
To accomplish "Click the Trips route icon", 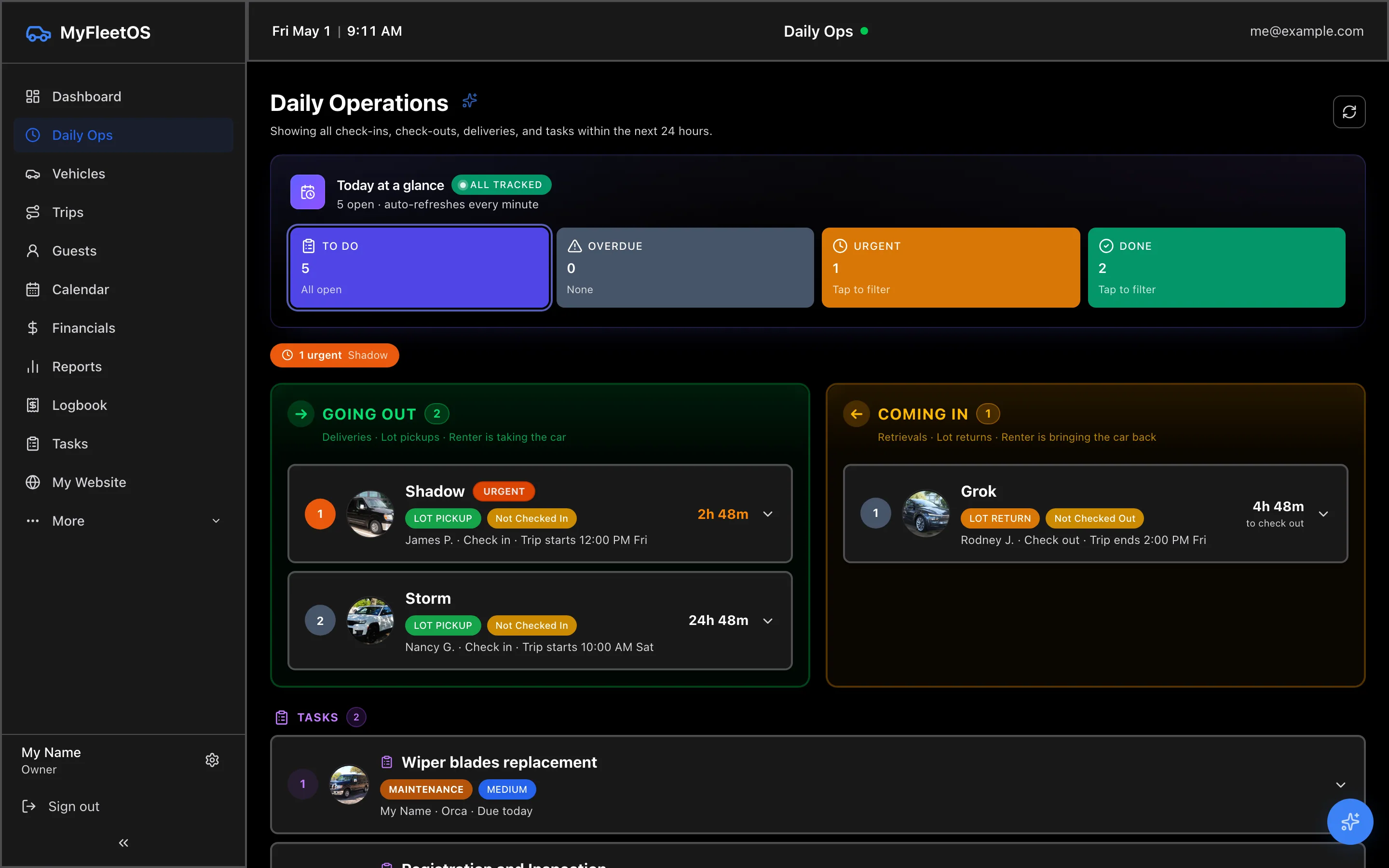I will coord(33,212).
